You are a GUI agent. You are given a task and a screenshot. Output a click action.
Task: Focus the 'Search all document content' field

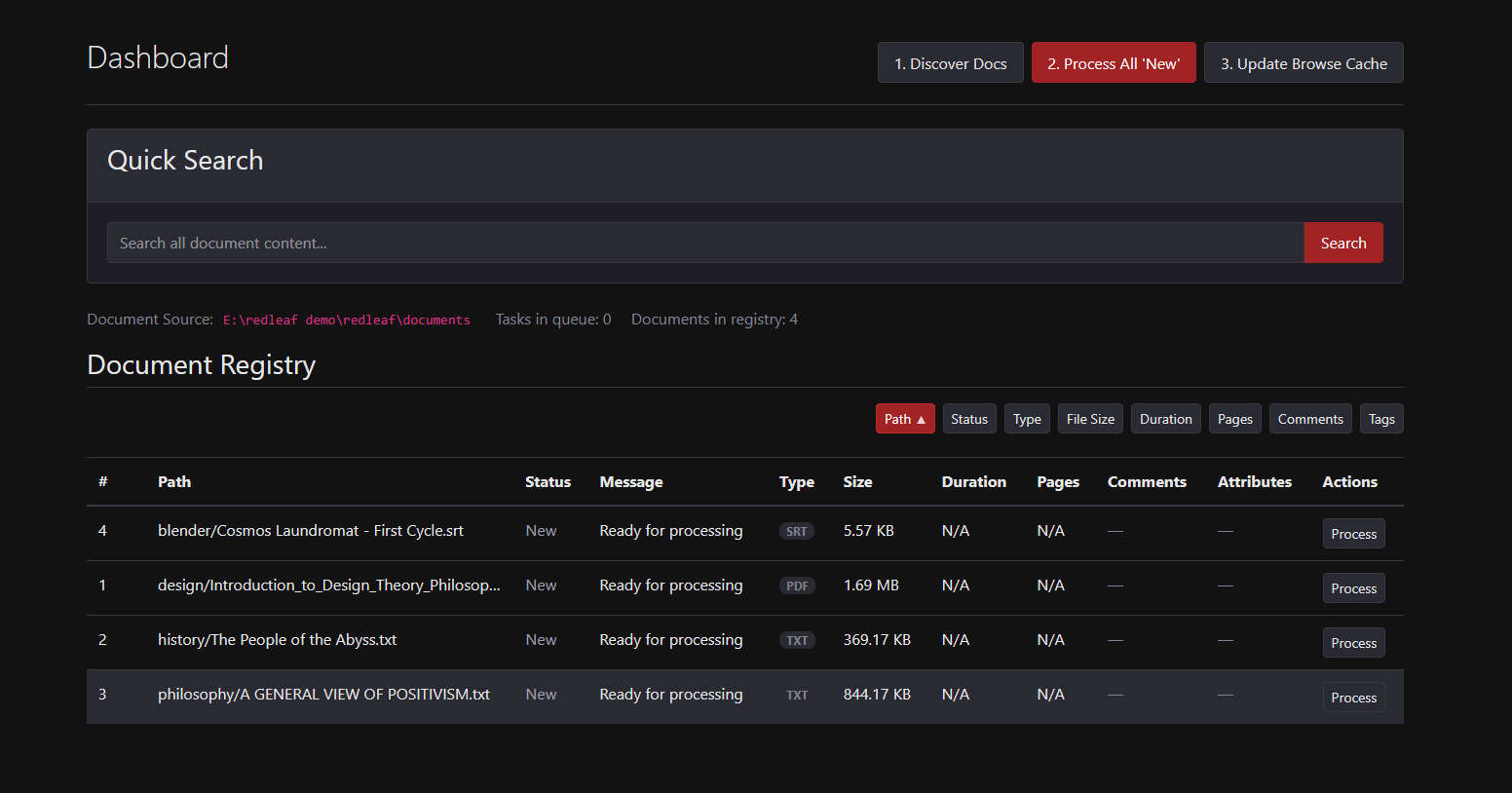(704, 243)
